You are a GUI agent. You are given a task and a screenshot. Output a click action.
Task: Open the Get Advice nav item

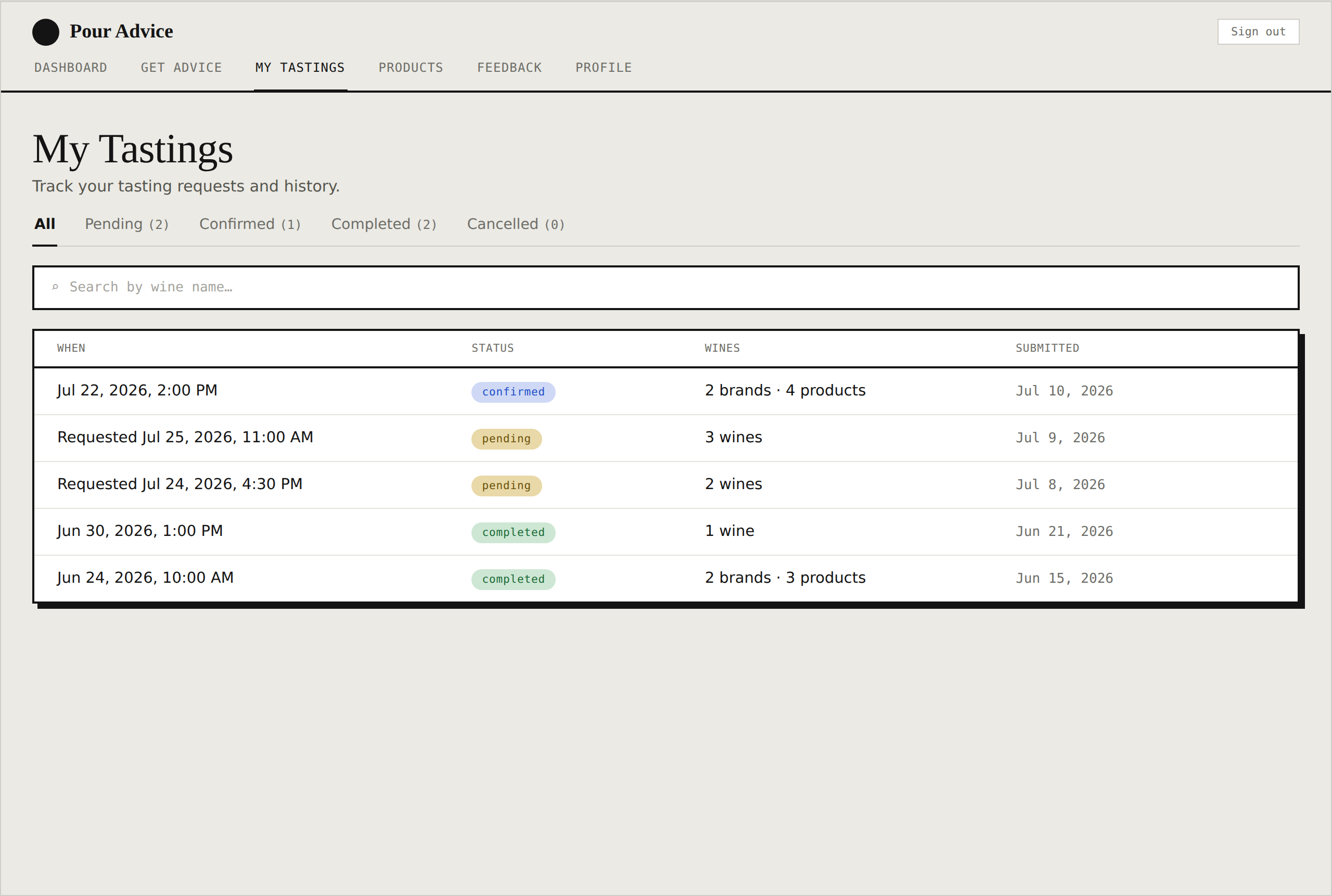coord(181,68)
